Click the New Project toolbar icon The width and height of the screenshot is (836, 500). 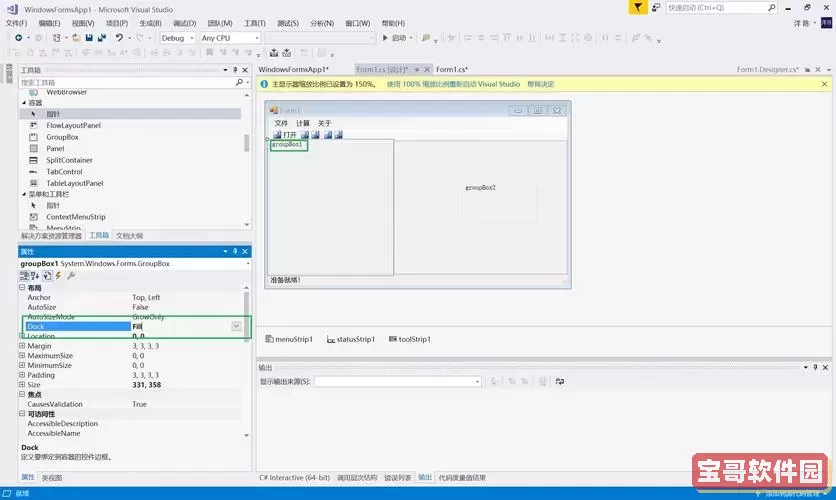point(57,38)
